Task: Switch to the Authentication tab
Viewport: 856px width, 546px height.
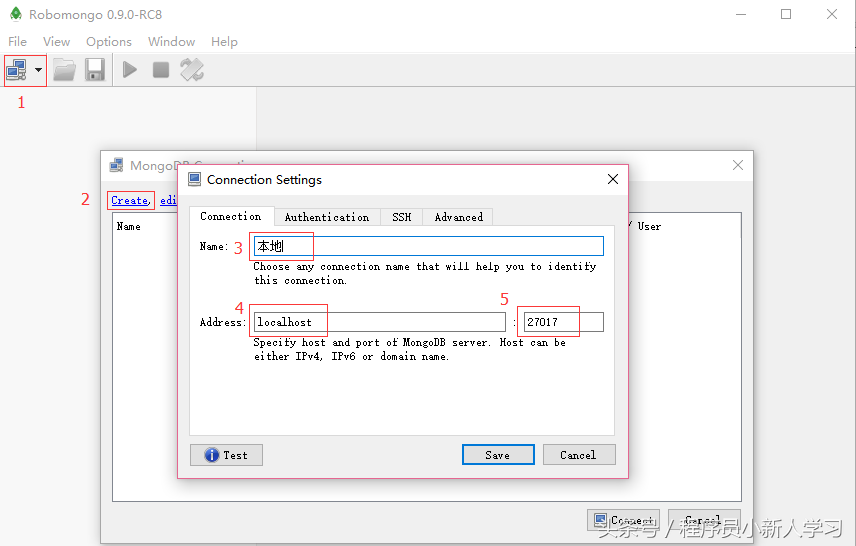Action: pos(327,217)
